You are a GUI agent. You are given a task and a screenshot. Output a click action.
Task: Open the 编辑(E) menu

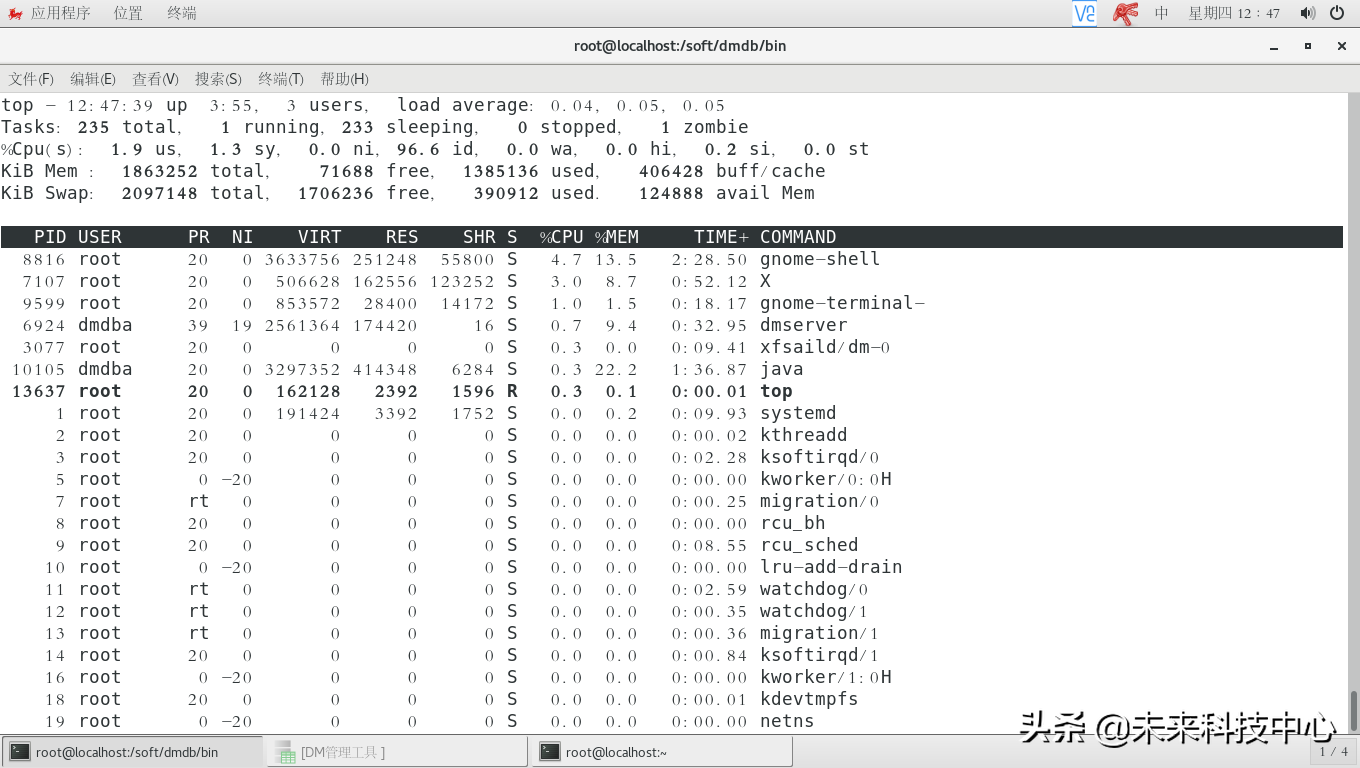pos(93,79)
